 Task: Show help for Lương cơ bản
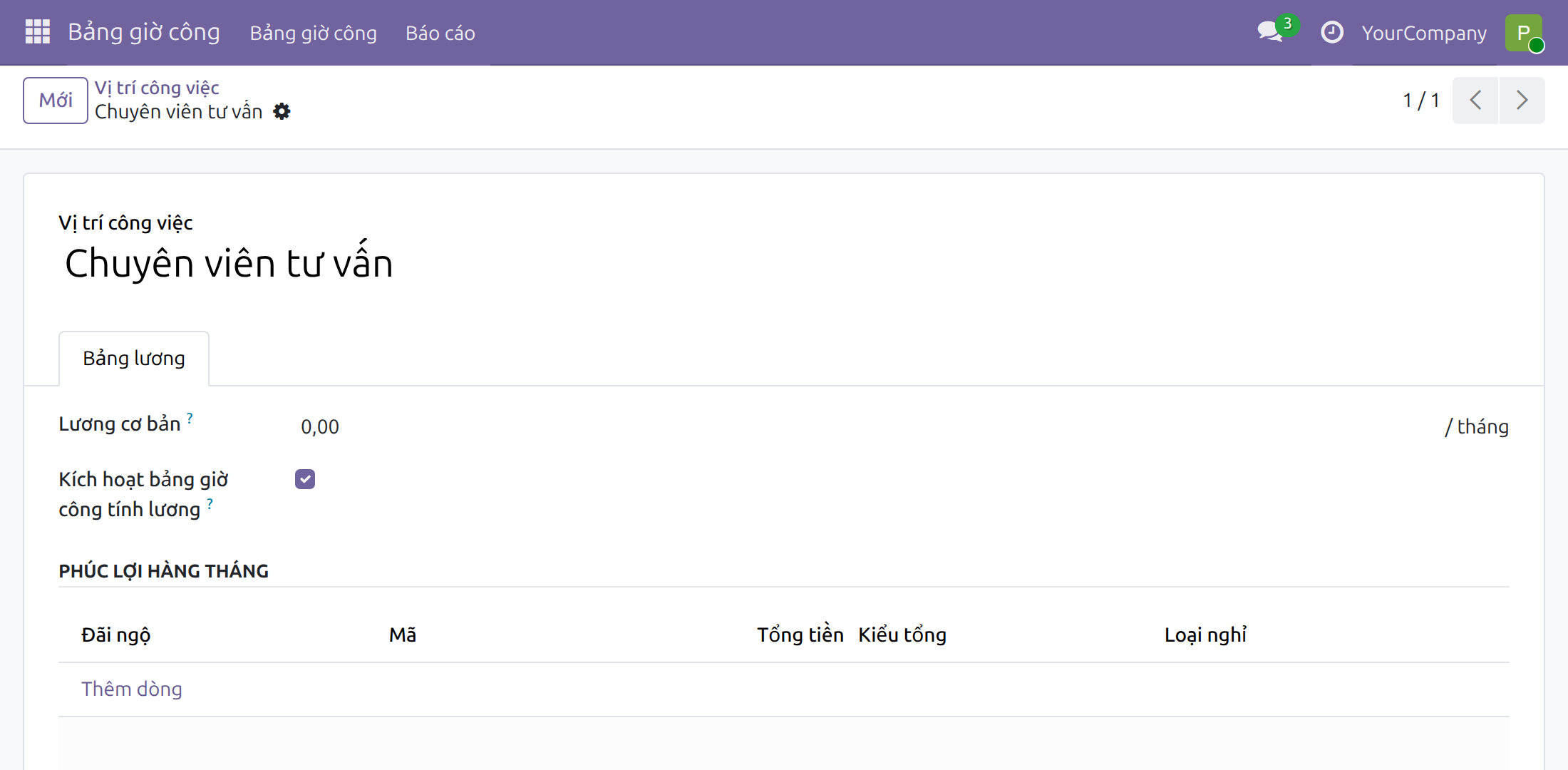pyautogui.click(x=190, y=417)
